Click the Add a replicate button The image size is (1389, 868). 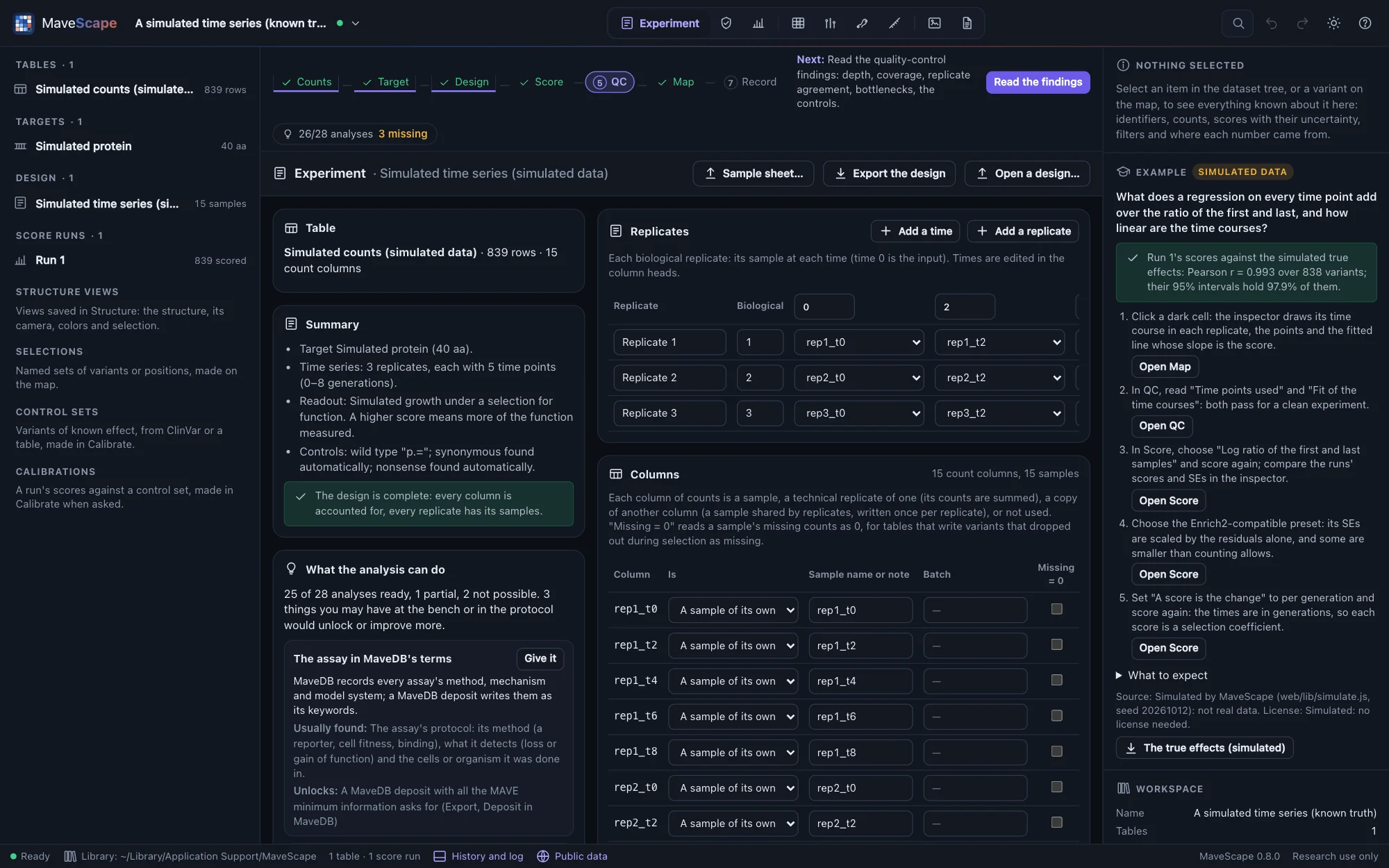point(1023,231)
